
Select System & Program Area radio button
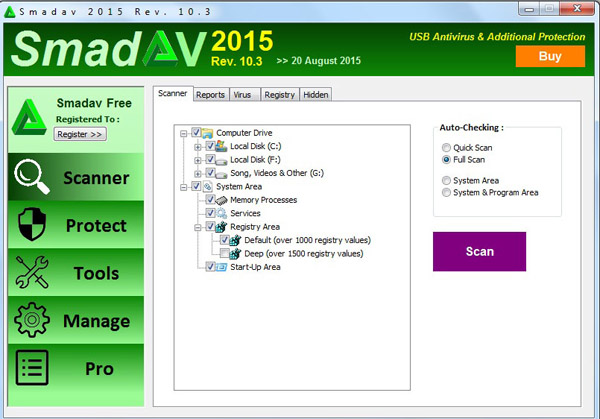[x=446, y=192]
